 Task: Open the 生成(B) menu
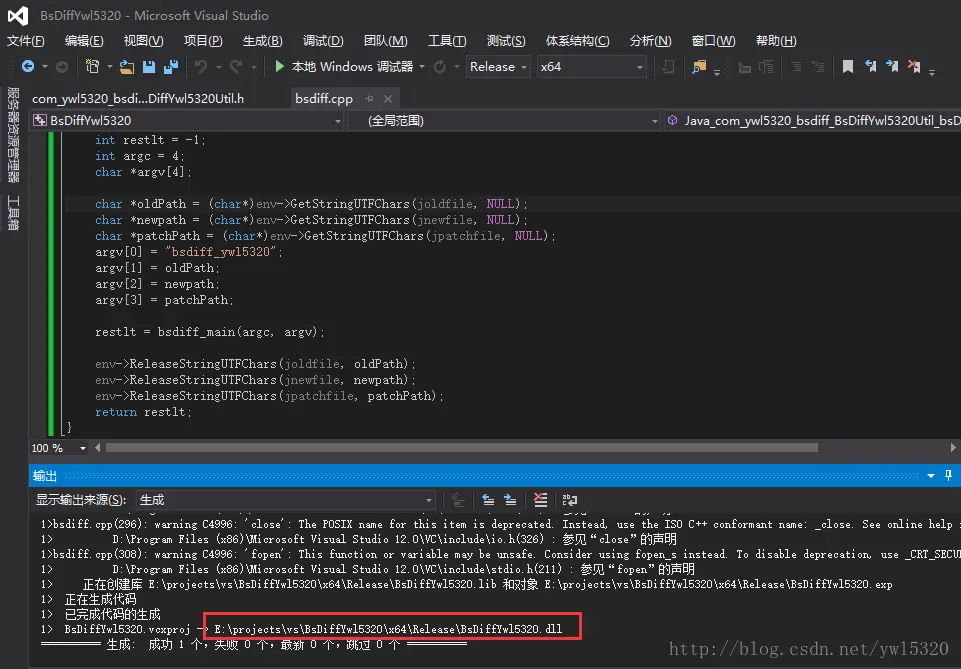point(262,41)
